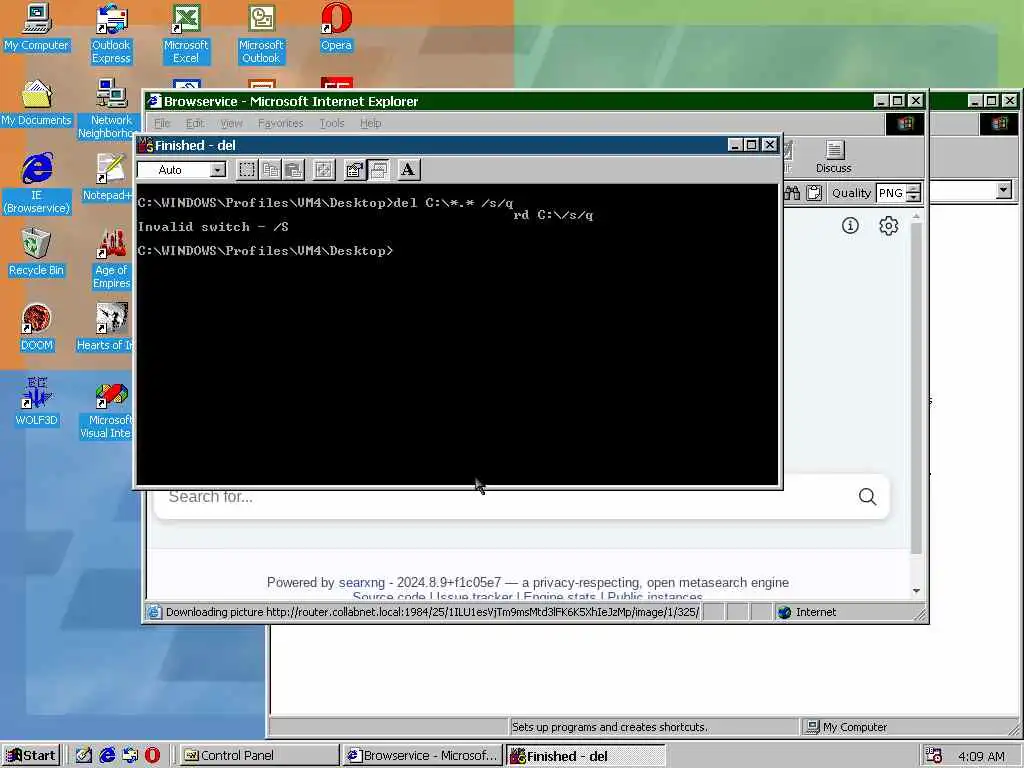Open the Auto font size dropdown

click(217, 170)
